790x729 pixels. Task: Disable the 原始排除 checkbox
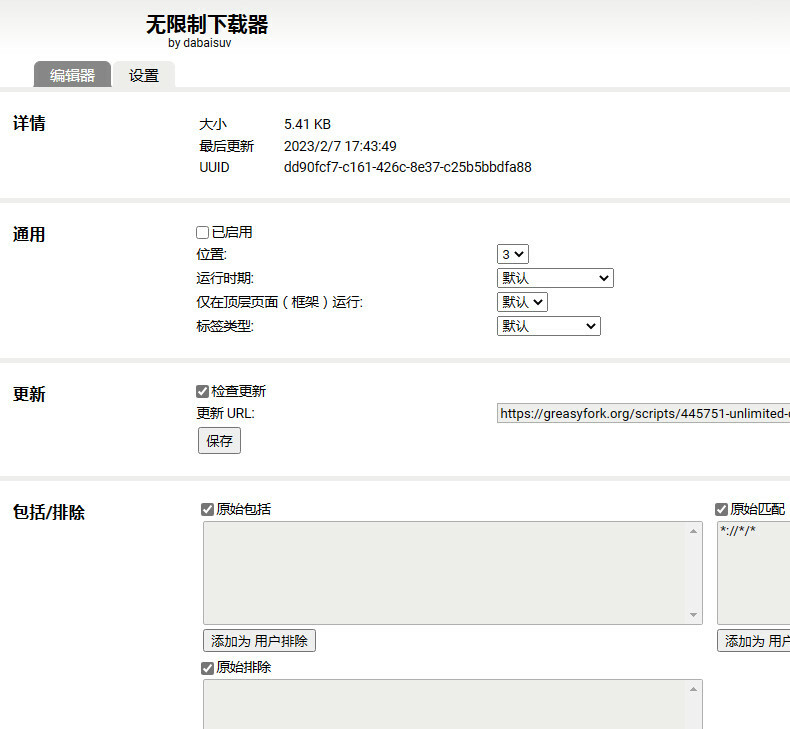[x=208, y=667]
